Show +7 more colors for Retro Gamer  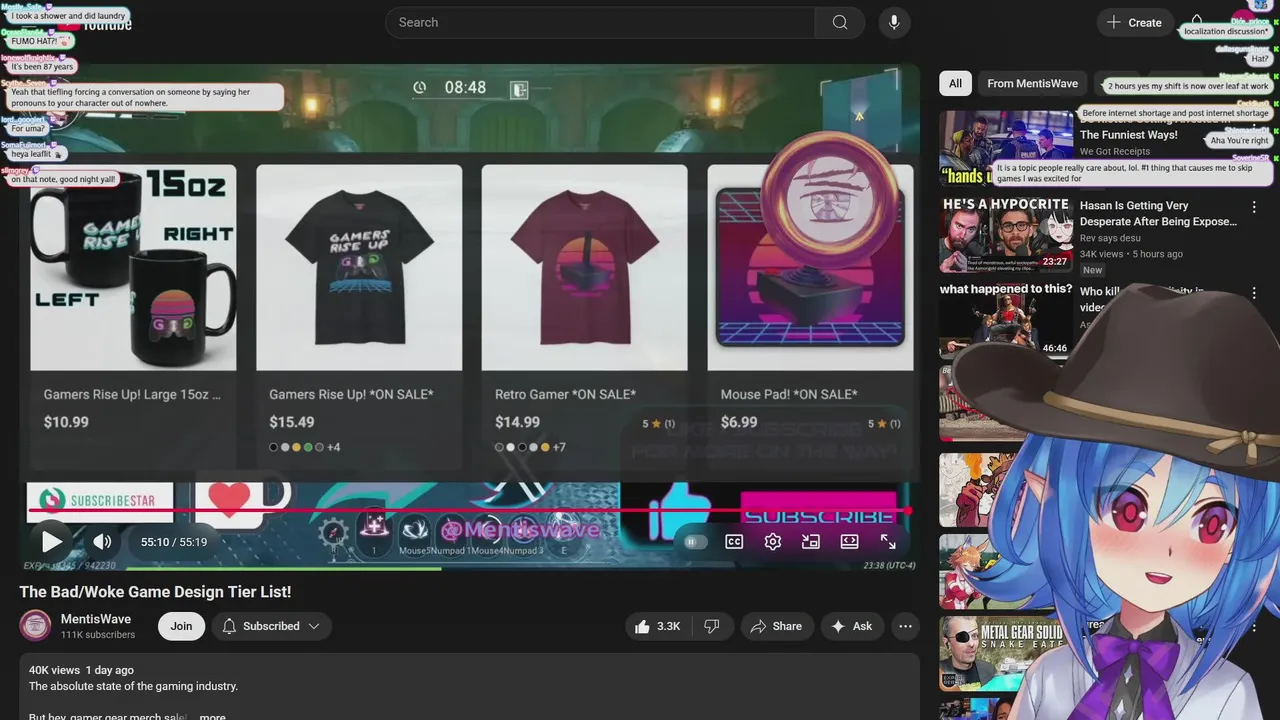point(559,447)
